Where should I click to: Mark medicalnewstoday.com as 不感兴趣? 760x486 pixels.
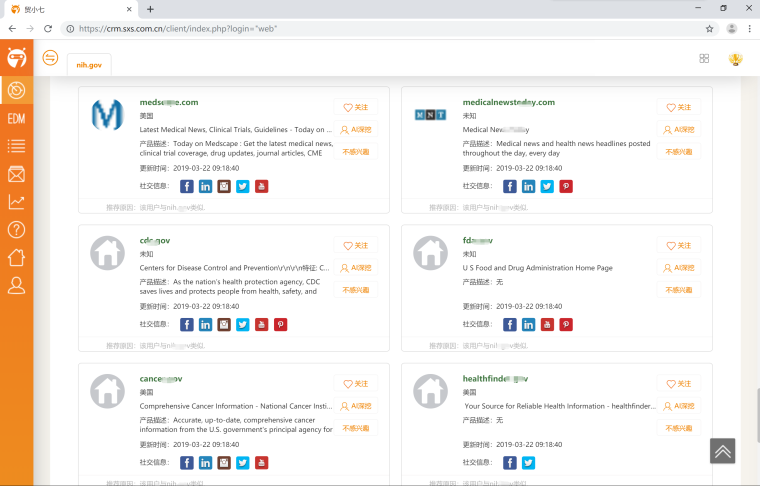[679, 152]
